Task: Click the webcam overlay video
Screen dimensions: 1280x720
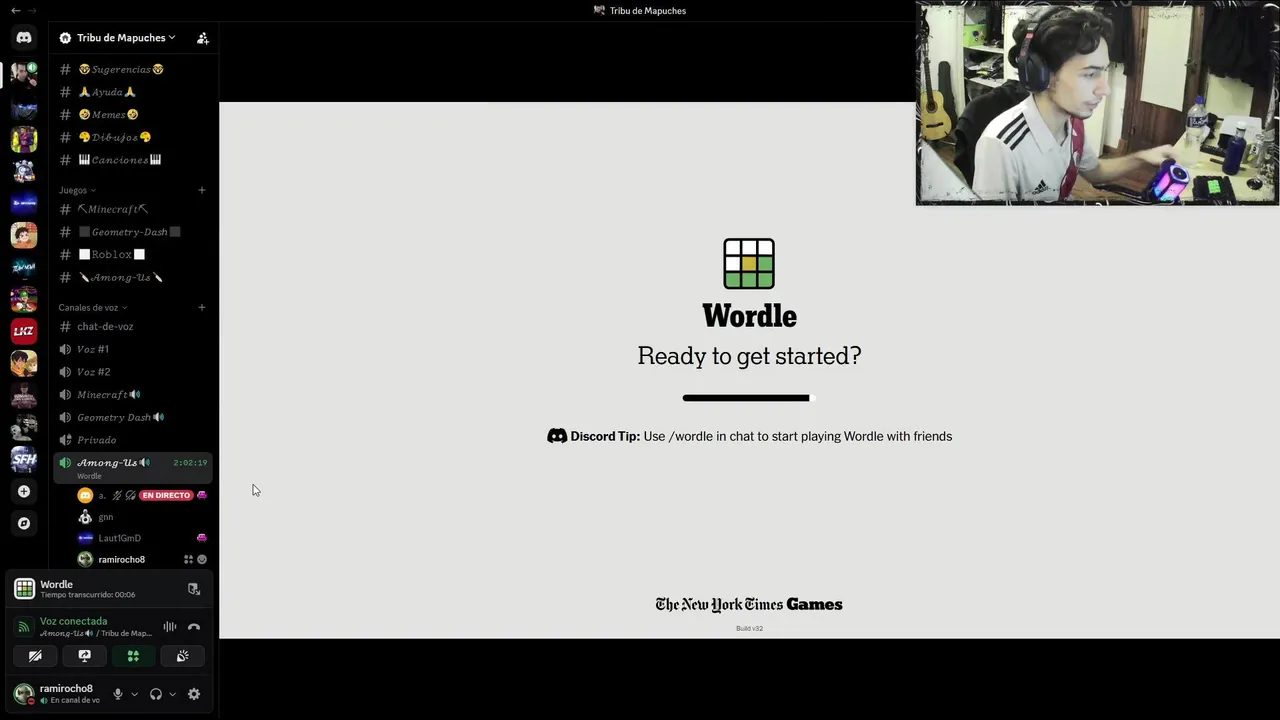Action: [x=1097, y=103]
